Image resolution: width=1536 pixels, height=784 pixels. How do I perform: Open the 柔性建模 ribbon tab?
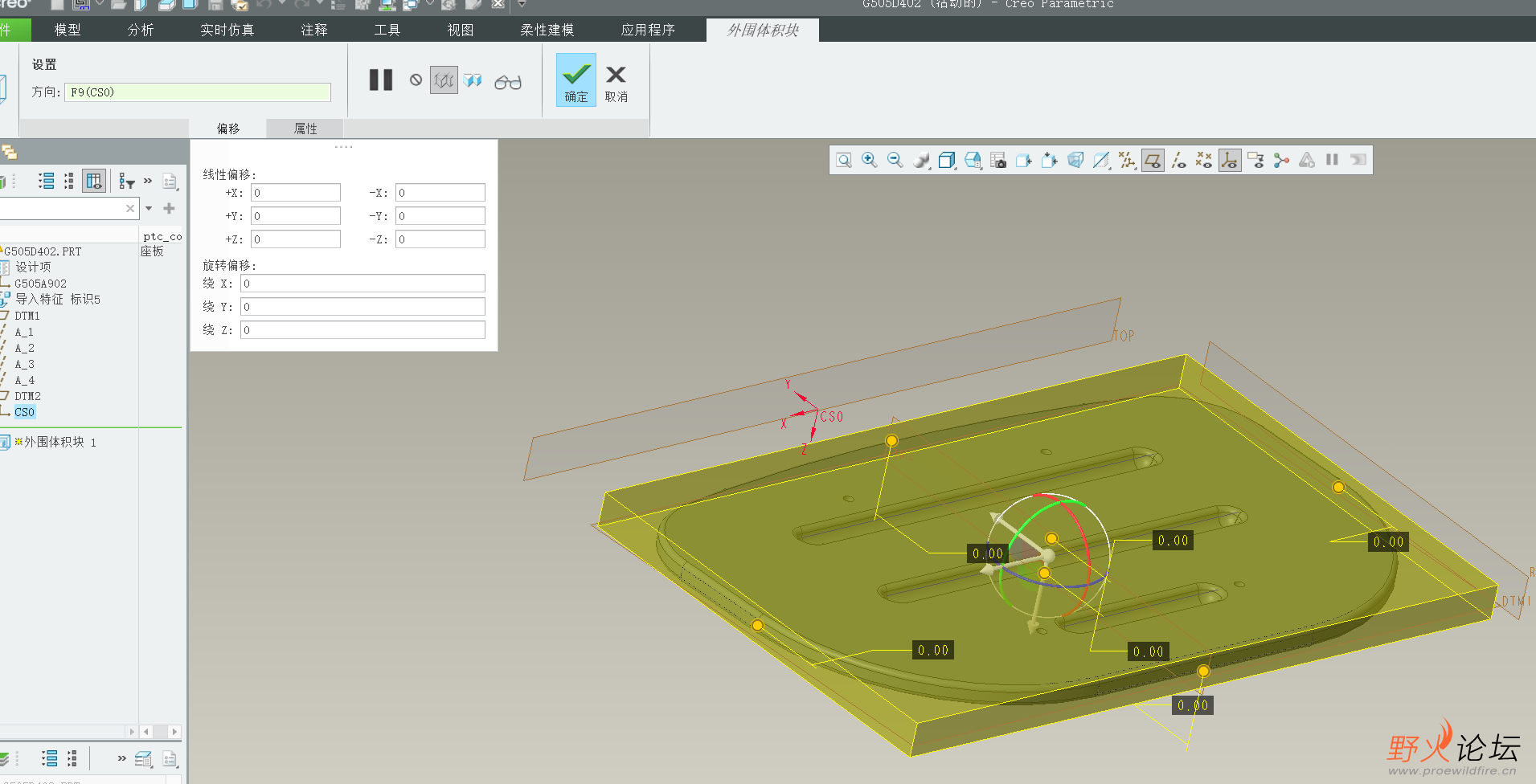click(547, 30)
